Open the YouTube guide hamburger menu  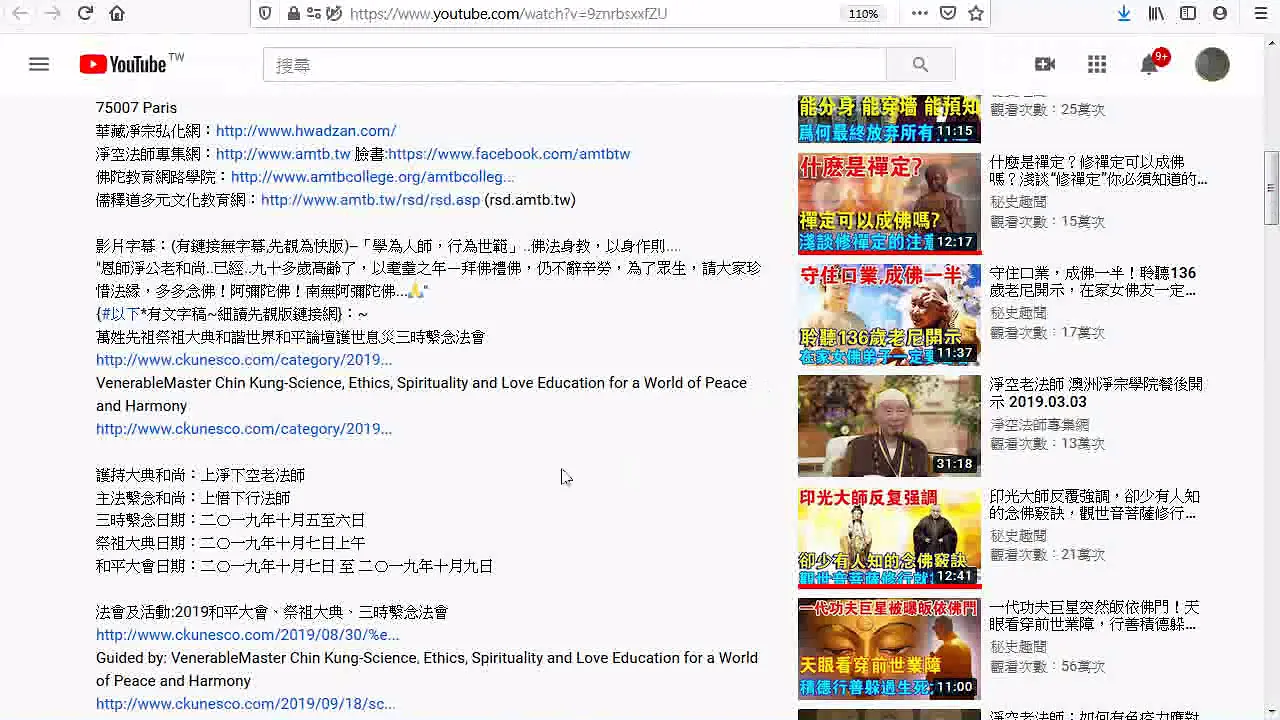39,64
